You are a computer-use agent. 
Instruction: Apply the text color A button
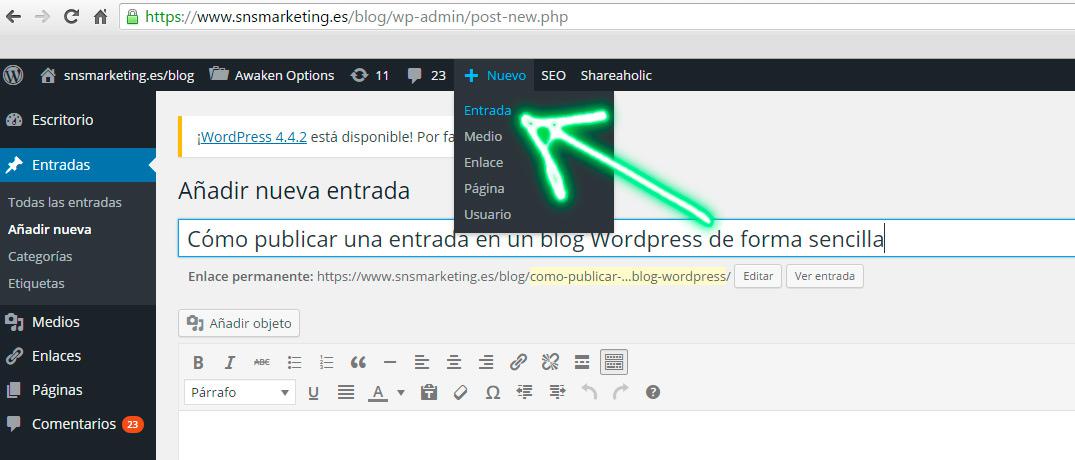click(378, 392)
